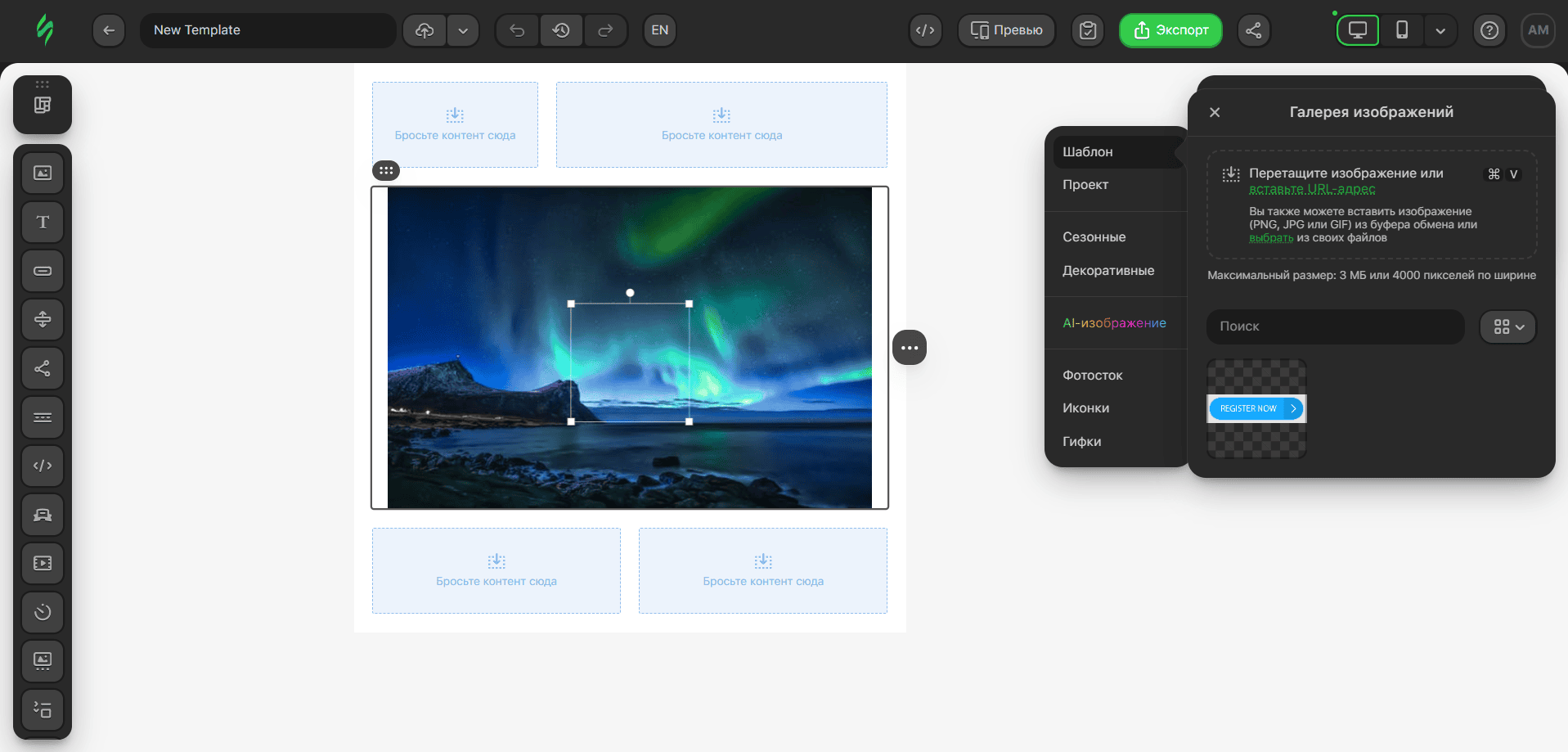The image size is (1568, 752).
Task: Select the AI-изображение menu item
Action: (1114, 323)
